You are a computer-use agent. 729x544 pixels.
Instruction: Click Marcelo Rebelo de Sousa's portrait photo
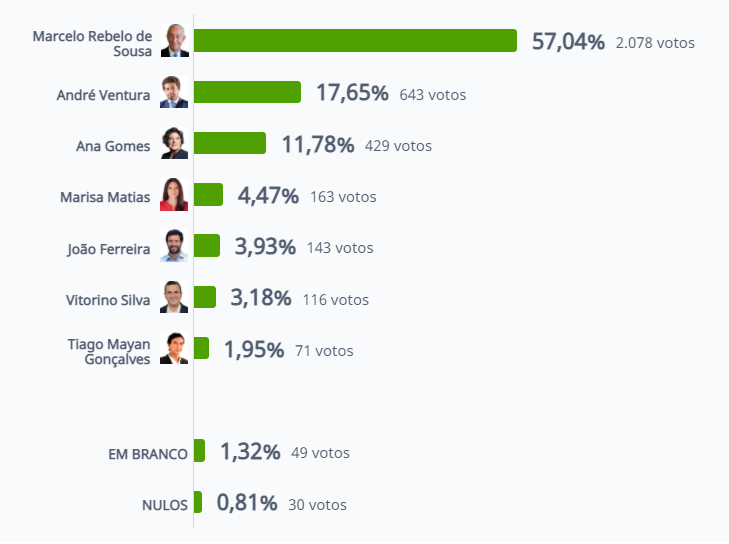(x=175, y=40)
